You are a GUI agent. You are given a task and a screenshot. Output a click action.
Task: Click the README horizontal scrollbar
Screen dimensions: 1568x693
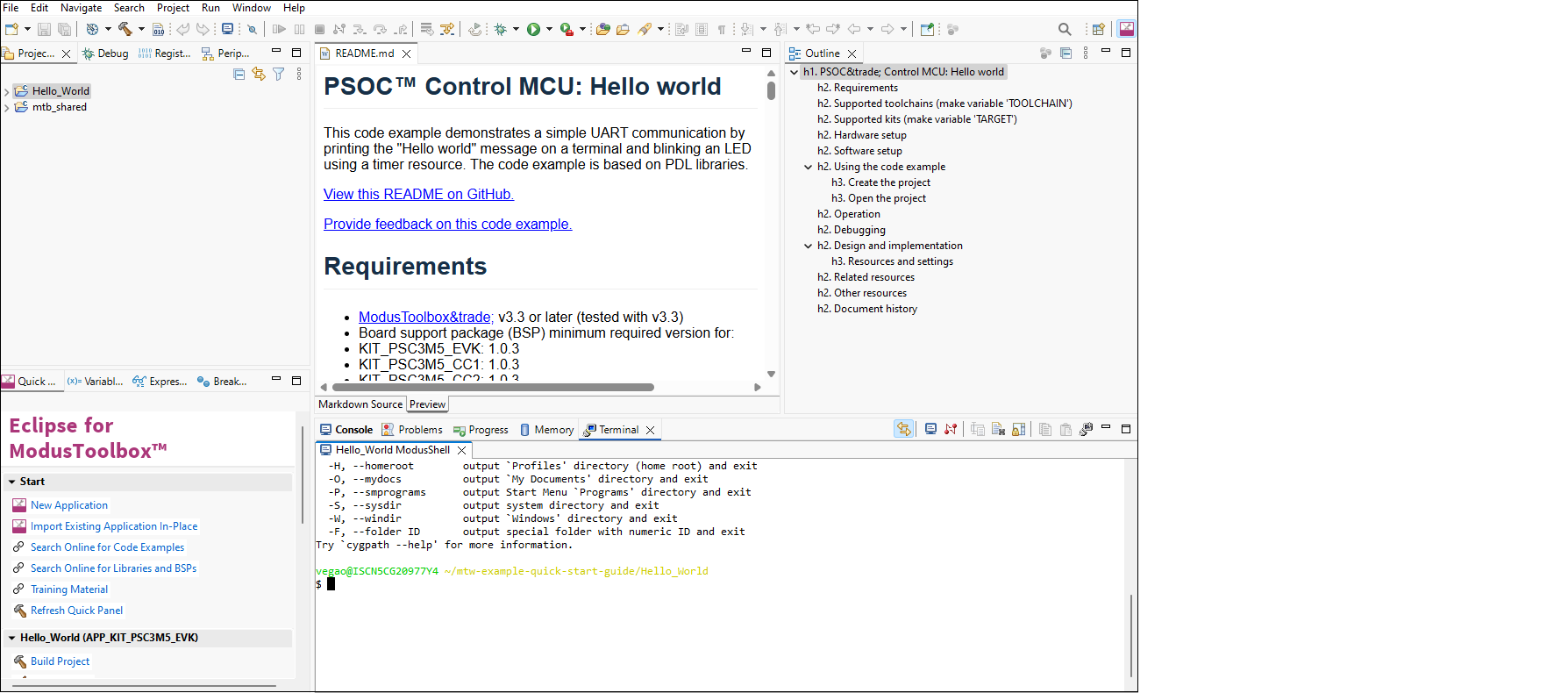pos(493,387)
